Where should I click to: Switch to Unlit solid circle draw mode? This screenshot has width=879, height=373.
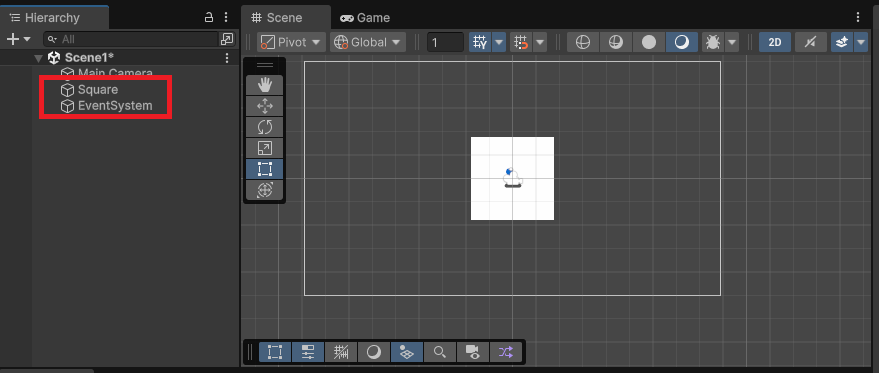tap(649, 42)
